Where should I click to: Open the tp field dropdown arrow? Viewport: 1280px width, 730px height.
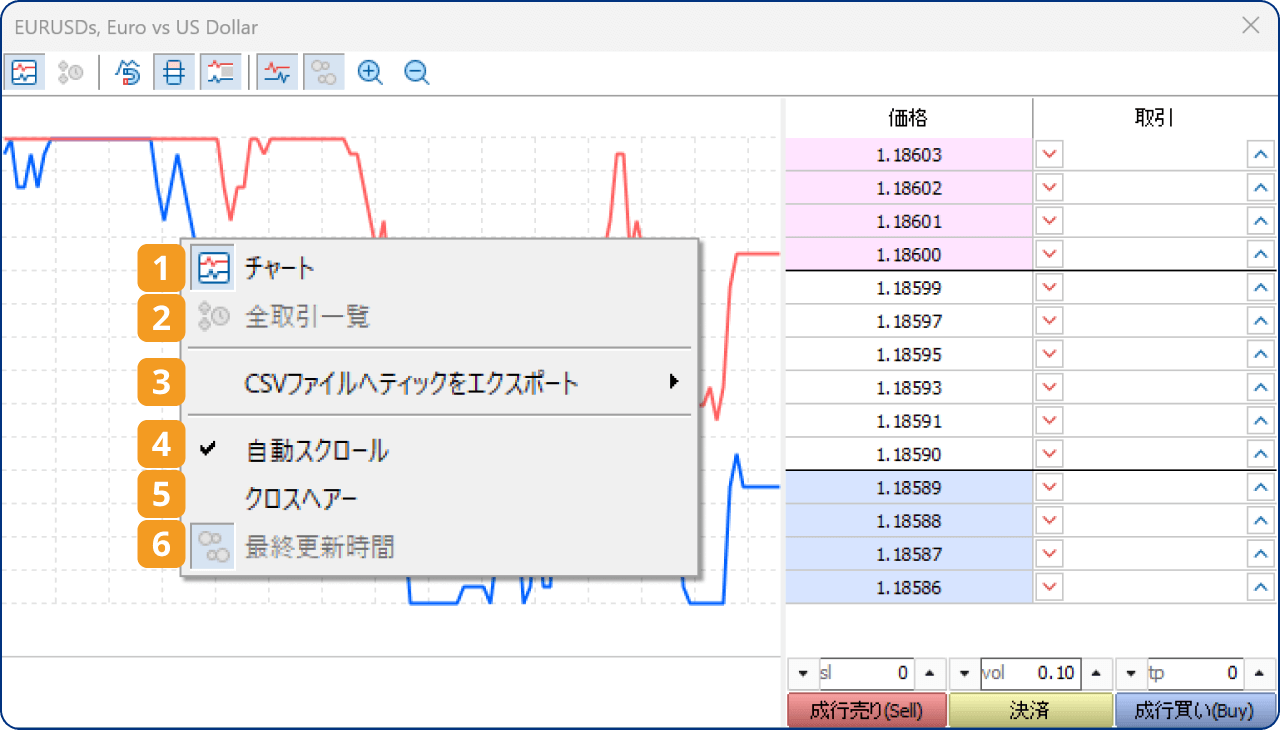click(x=1129, y=673)
